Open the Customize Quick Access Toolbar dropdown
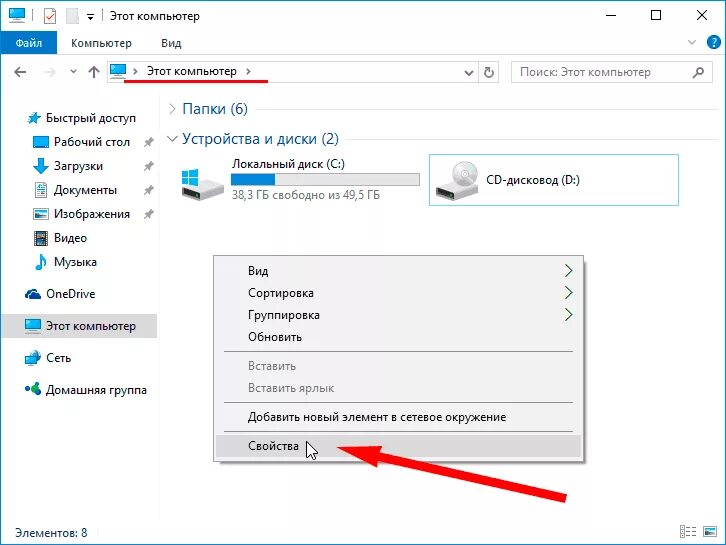Viewport: 726px width, 545px height. click(x=91, y=17)
